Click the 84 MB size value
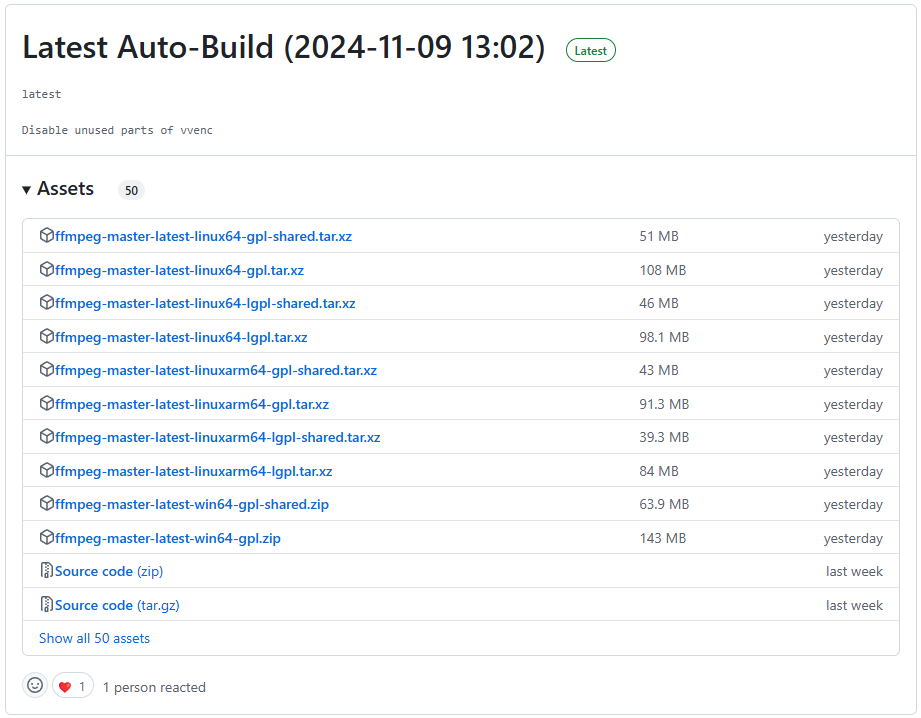The image size is (921, 718). click(x=659, y=471)
